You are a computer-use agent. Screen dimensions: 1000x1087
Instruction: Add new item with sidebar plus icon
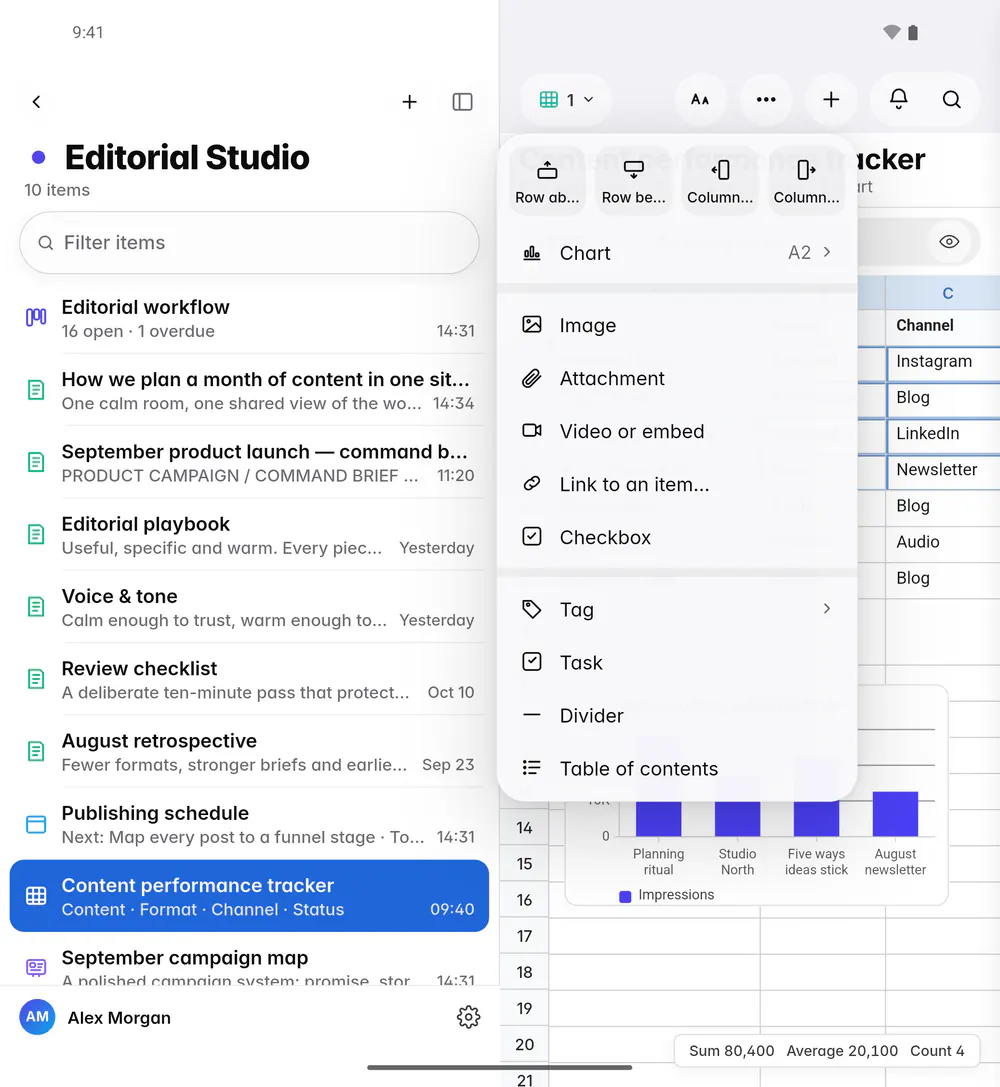coord(410,102)
